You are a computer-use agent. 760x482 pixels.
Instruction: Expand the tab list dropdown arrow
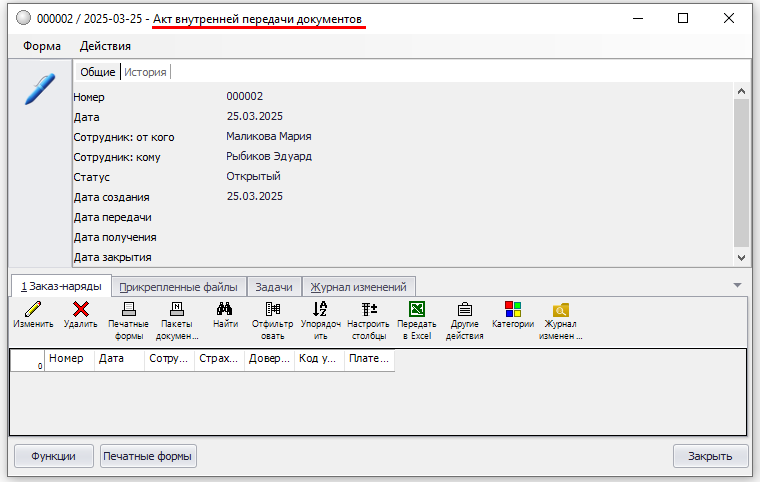tap(737, 285)
